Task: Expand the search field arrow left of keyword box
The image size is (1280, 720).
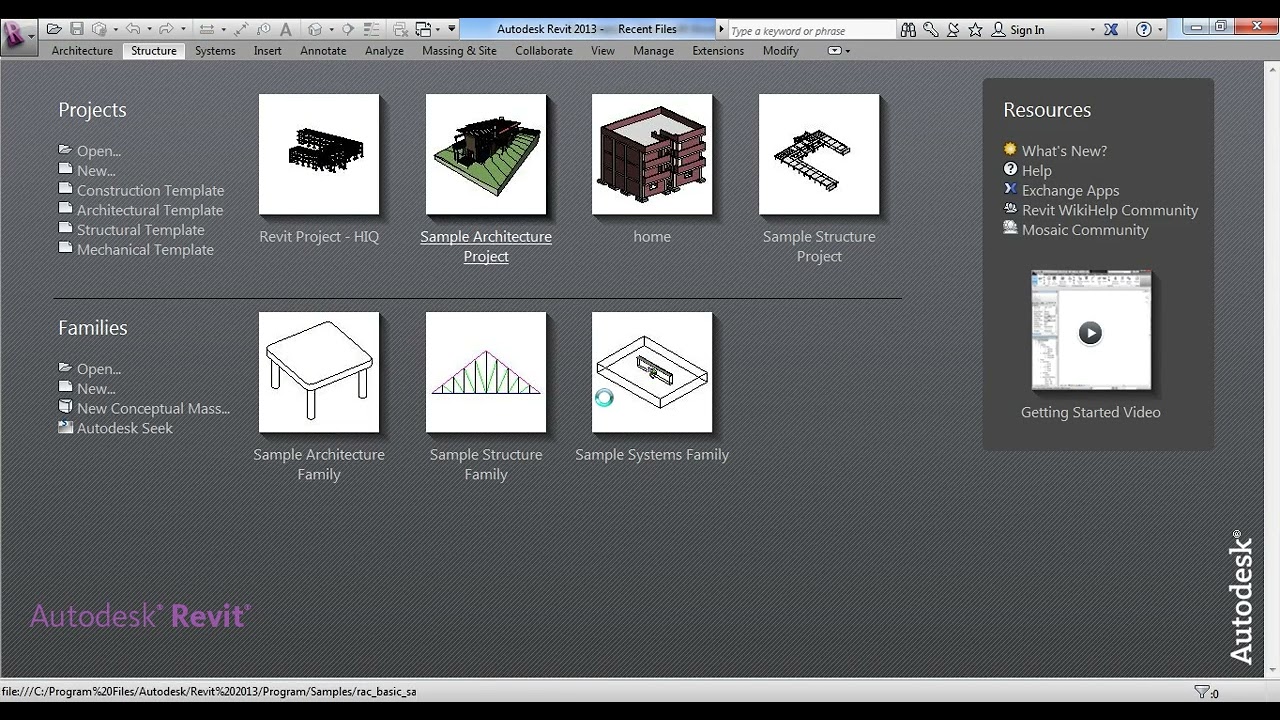Action: 721,29
